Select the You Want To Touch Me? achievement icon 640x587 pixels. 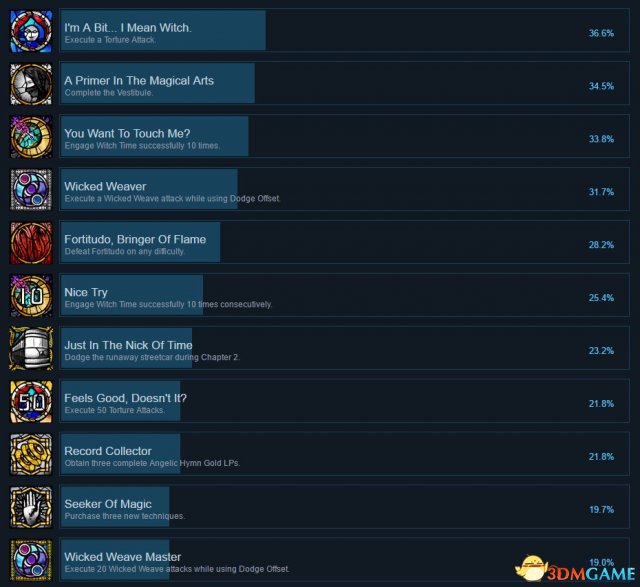[x=31, y=137]
